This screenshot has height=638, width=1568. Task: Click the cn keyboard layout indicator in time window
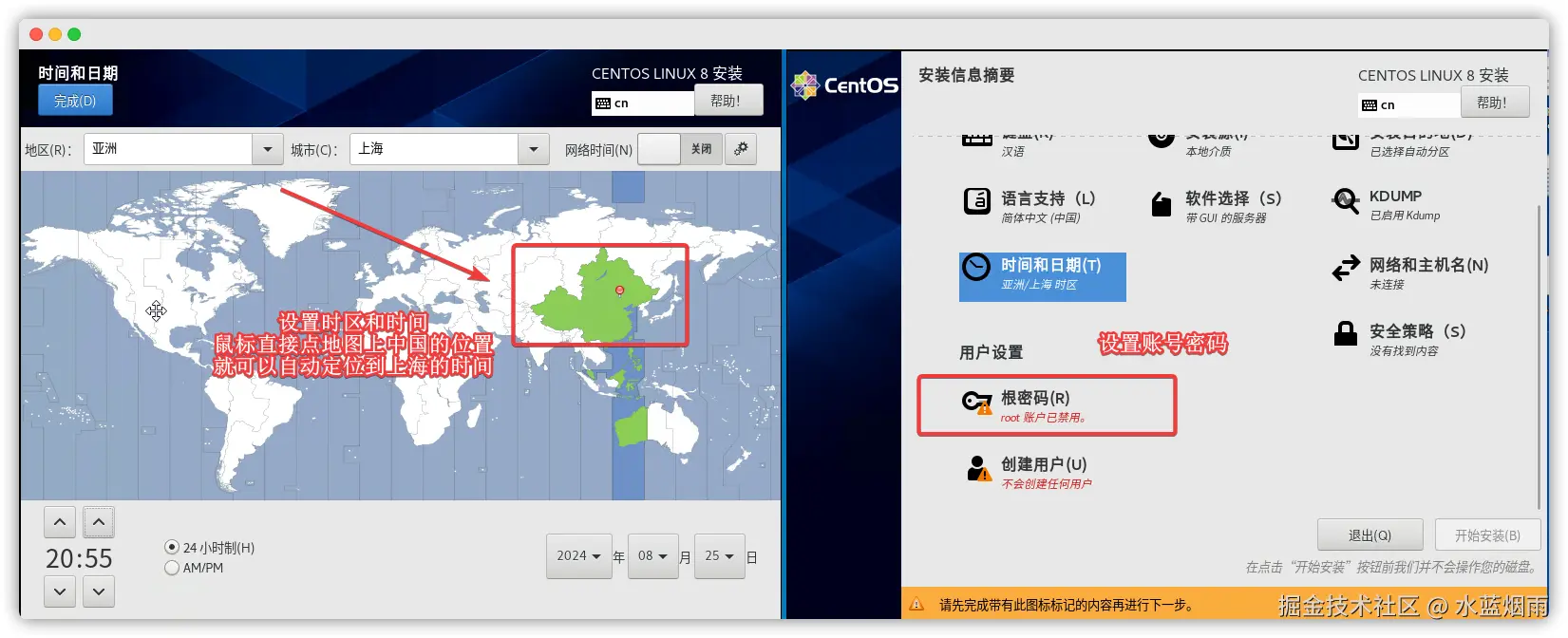(x=643, y=103)
